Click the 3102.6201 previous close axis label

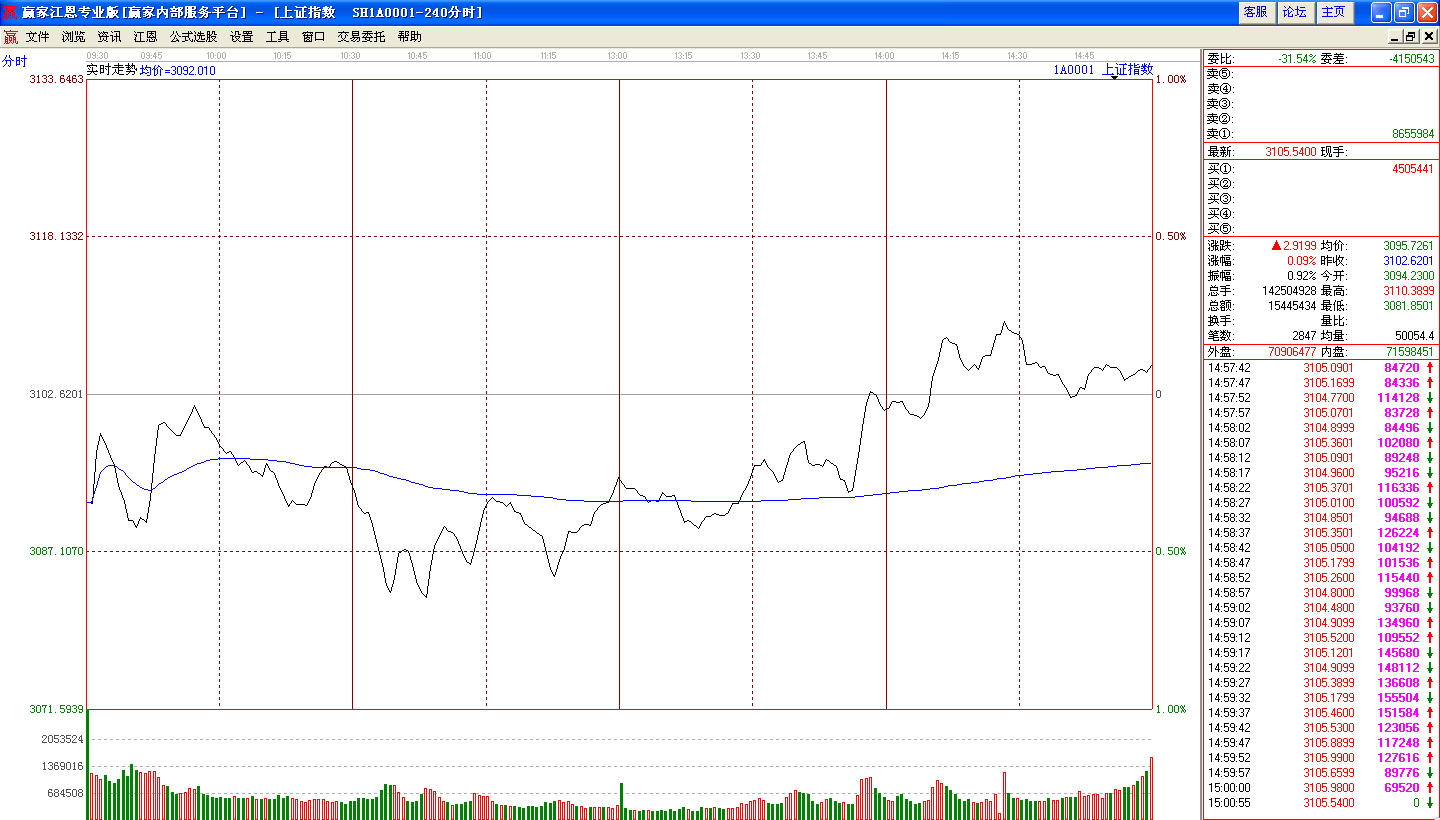click(x=57, y=394)
